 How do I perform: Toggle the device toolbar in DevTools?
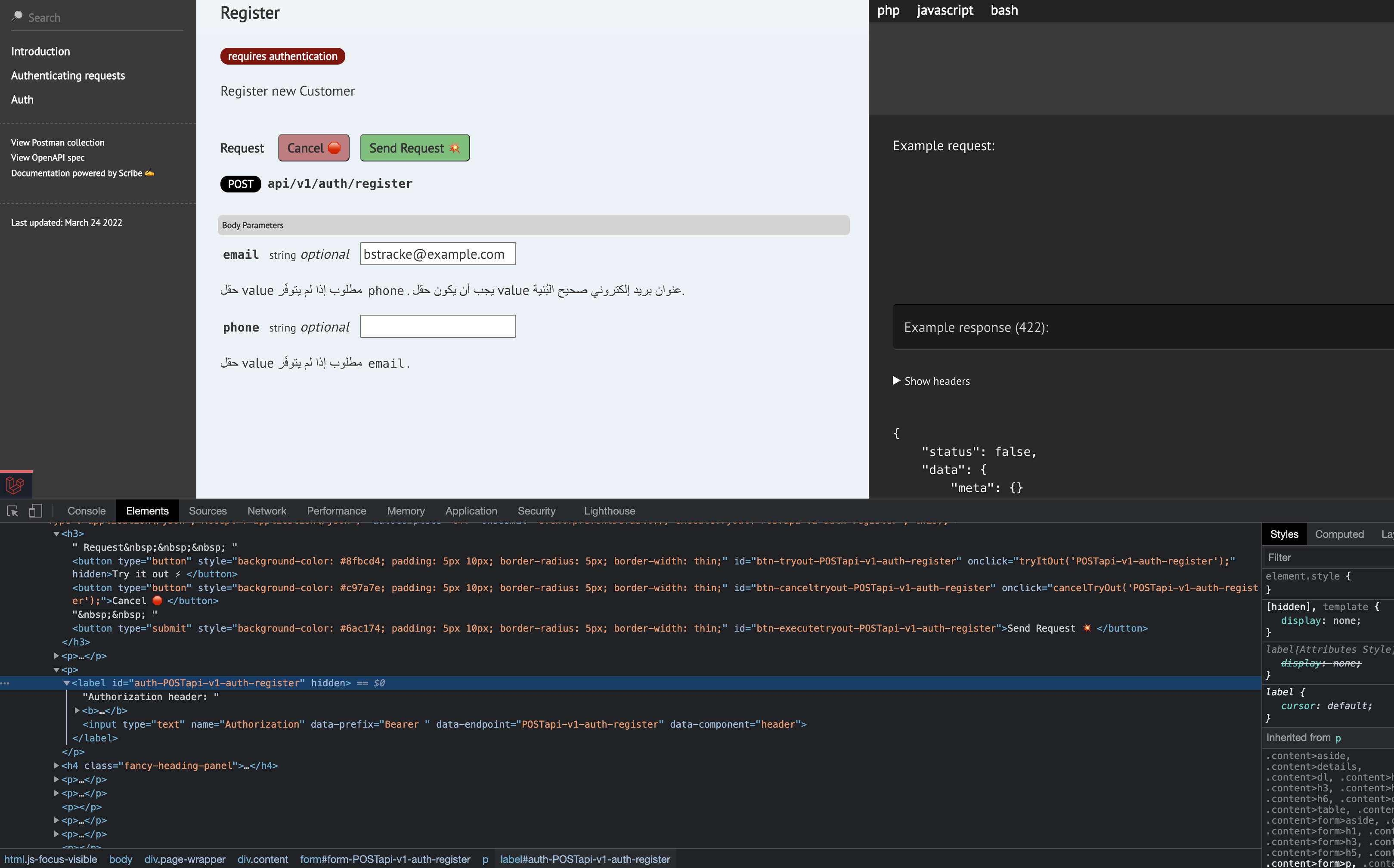pyautogui.click(x=35, y=510)
